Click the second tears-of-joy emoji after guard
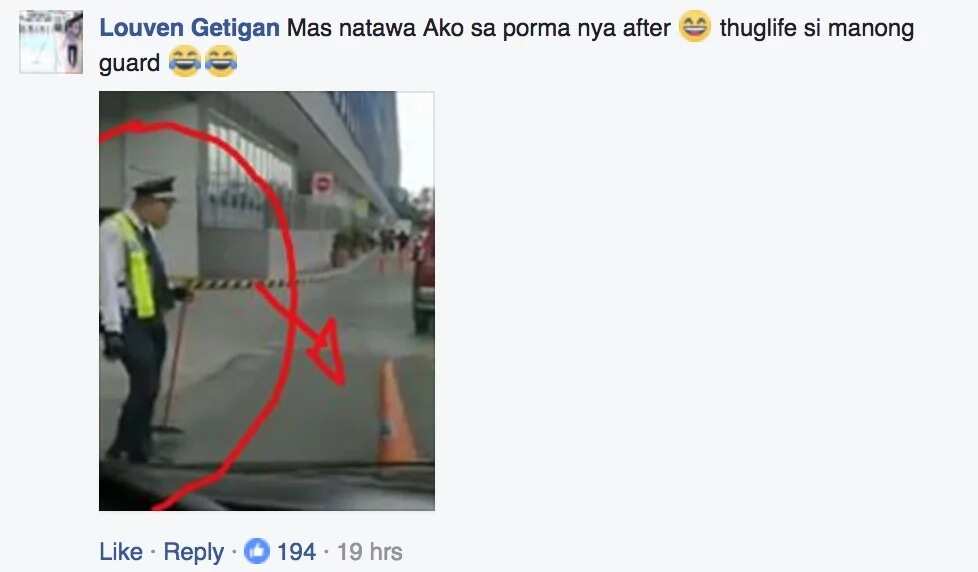The height and width of the screenshot is (572, 978). click(221, 61)
